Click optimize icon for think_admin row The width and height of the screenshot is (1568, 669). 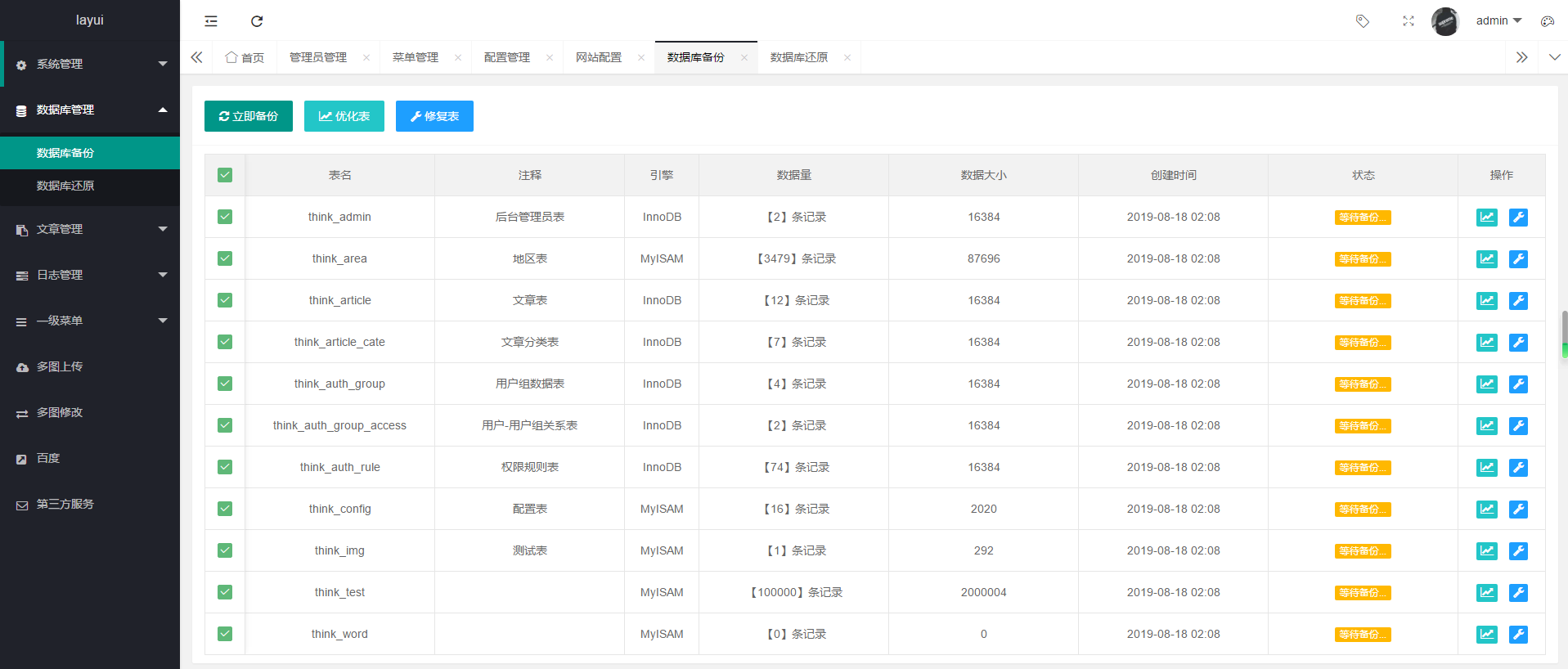(x=1487, y=218)
